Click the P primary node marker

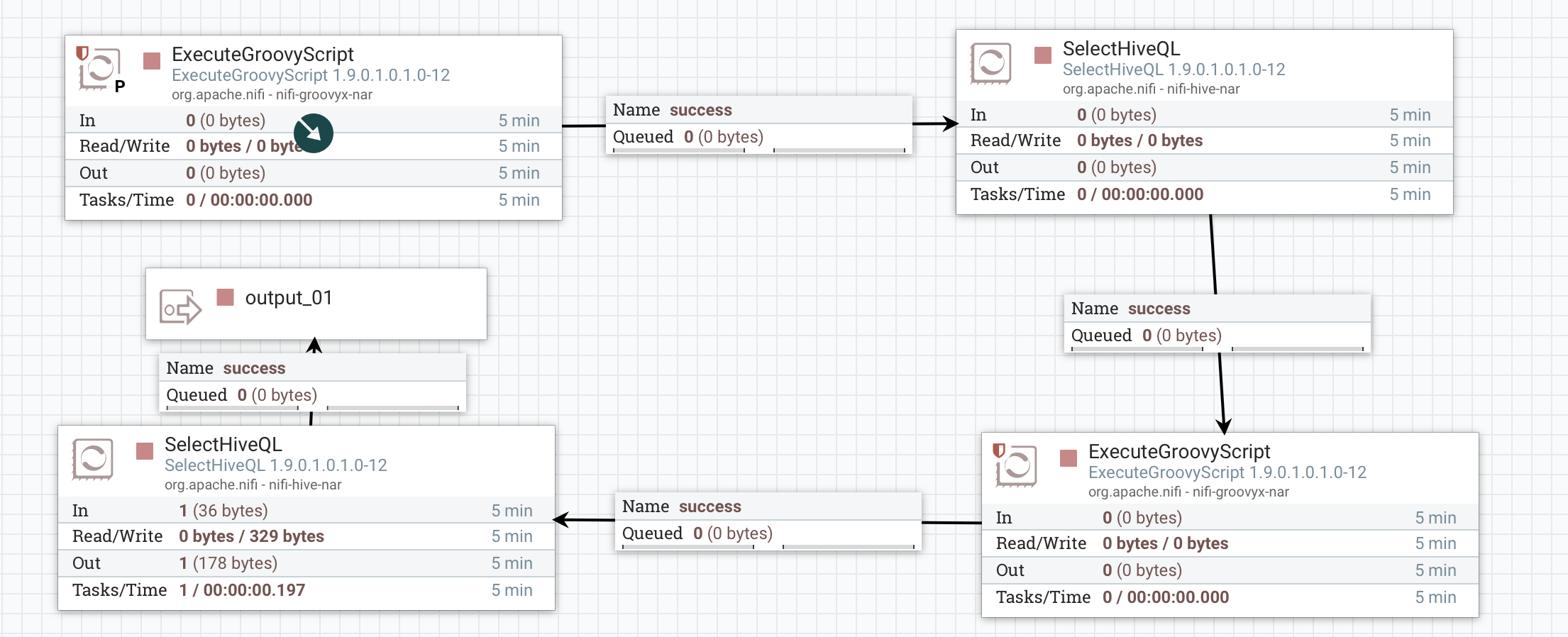[120, 86]
